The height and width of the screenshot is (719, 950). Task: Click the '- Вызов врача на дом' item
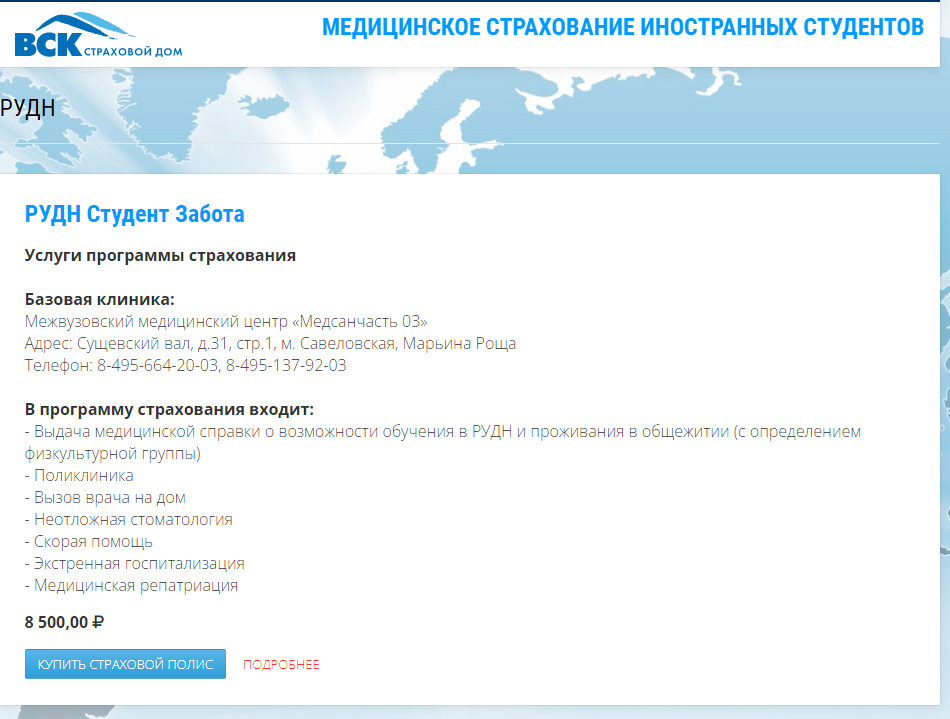[105, 498]
